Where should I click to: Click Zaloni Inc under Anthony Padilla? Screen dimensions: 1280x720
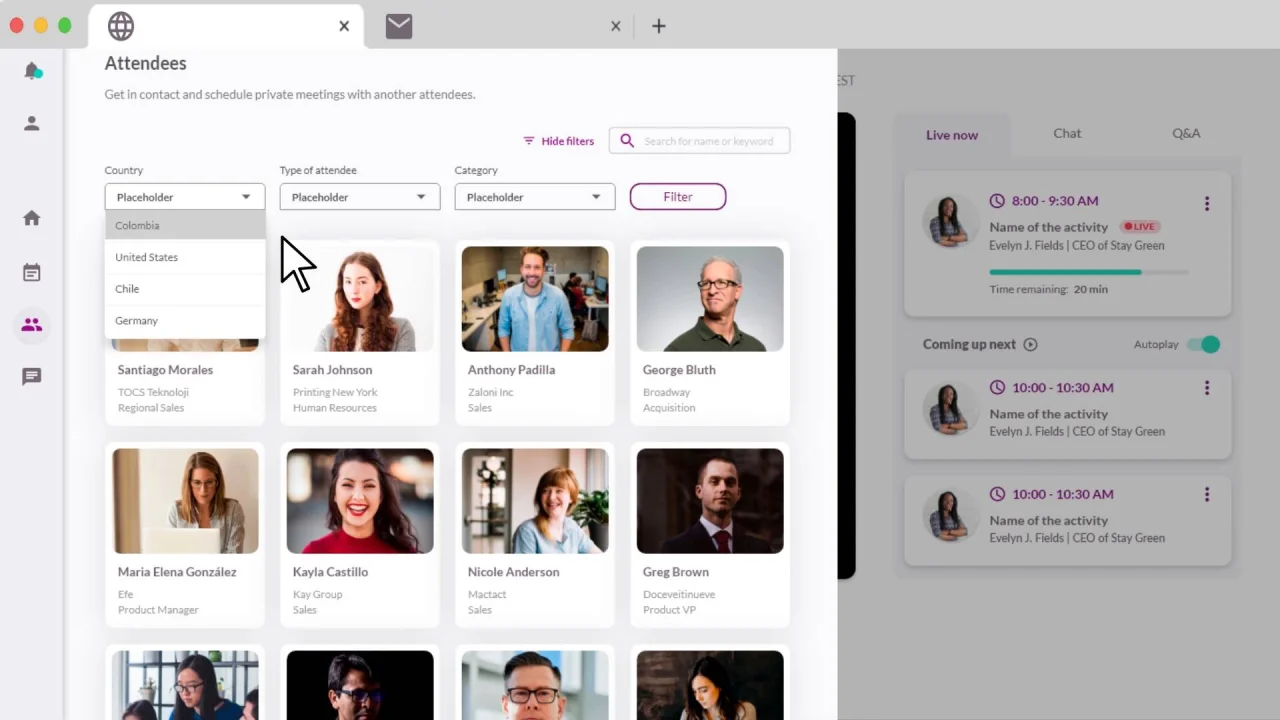490,392
